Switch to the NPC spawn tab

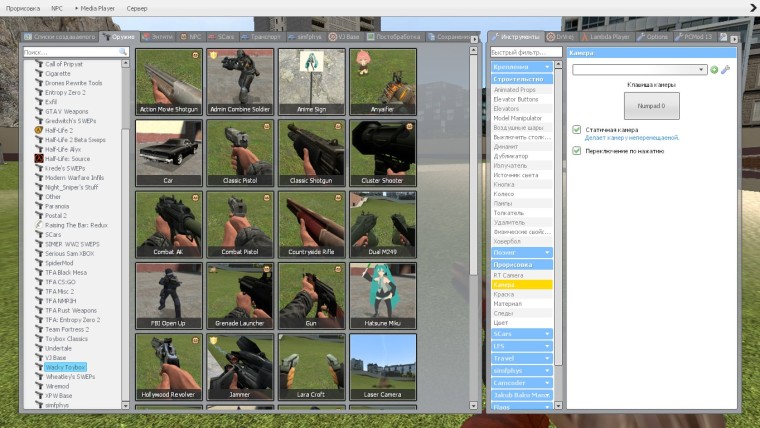[x=191, y=37]
